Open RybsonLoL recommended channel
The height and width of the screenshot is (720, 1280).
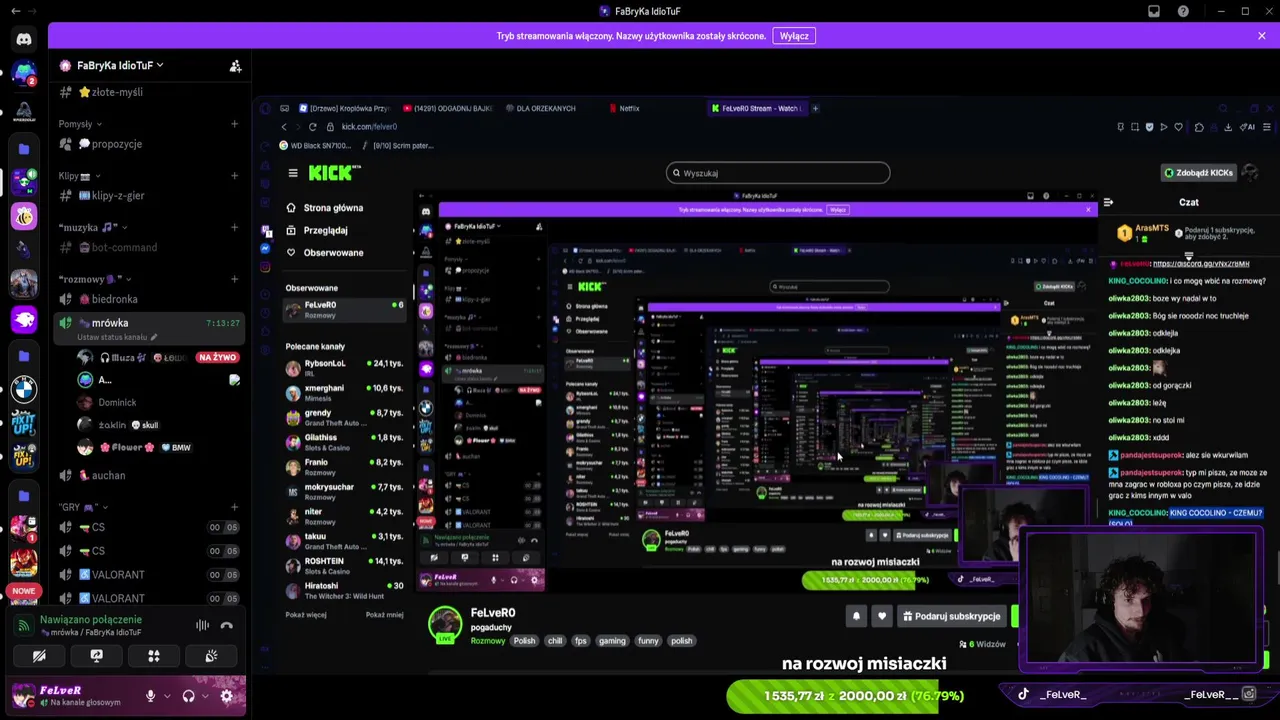(344, 368)
